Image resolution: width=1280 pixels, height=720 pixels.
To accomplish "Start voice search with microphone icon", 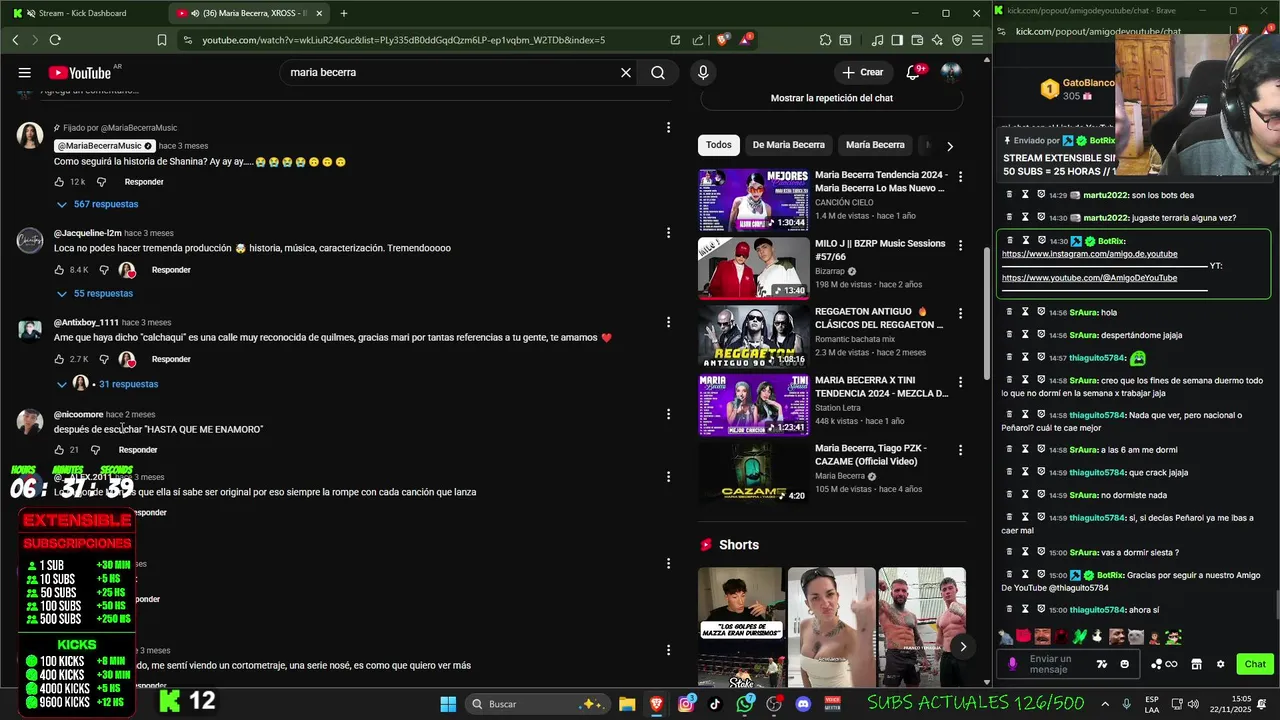I will pos(703,72).
